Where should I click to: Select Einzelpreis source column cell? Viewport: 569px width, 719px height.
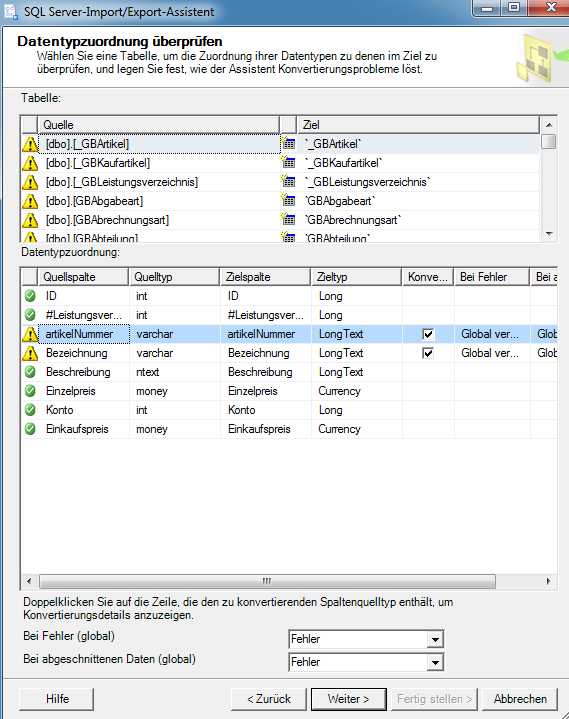[x=83, y=391]
